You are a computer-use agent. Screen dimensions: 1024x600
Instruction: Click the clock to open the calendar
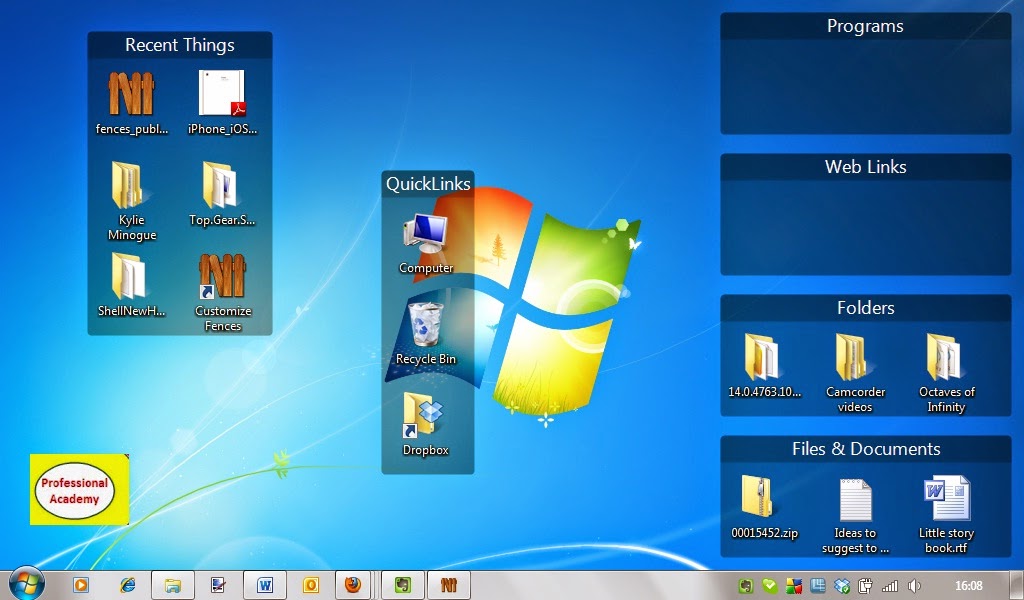click(x=968, y=583)
